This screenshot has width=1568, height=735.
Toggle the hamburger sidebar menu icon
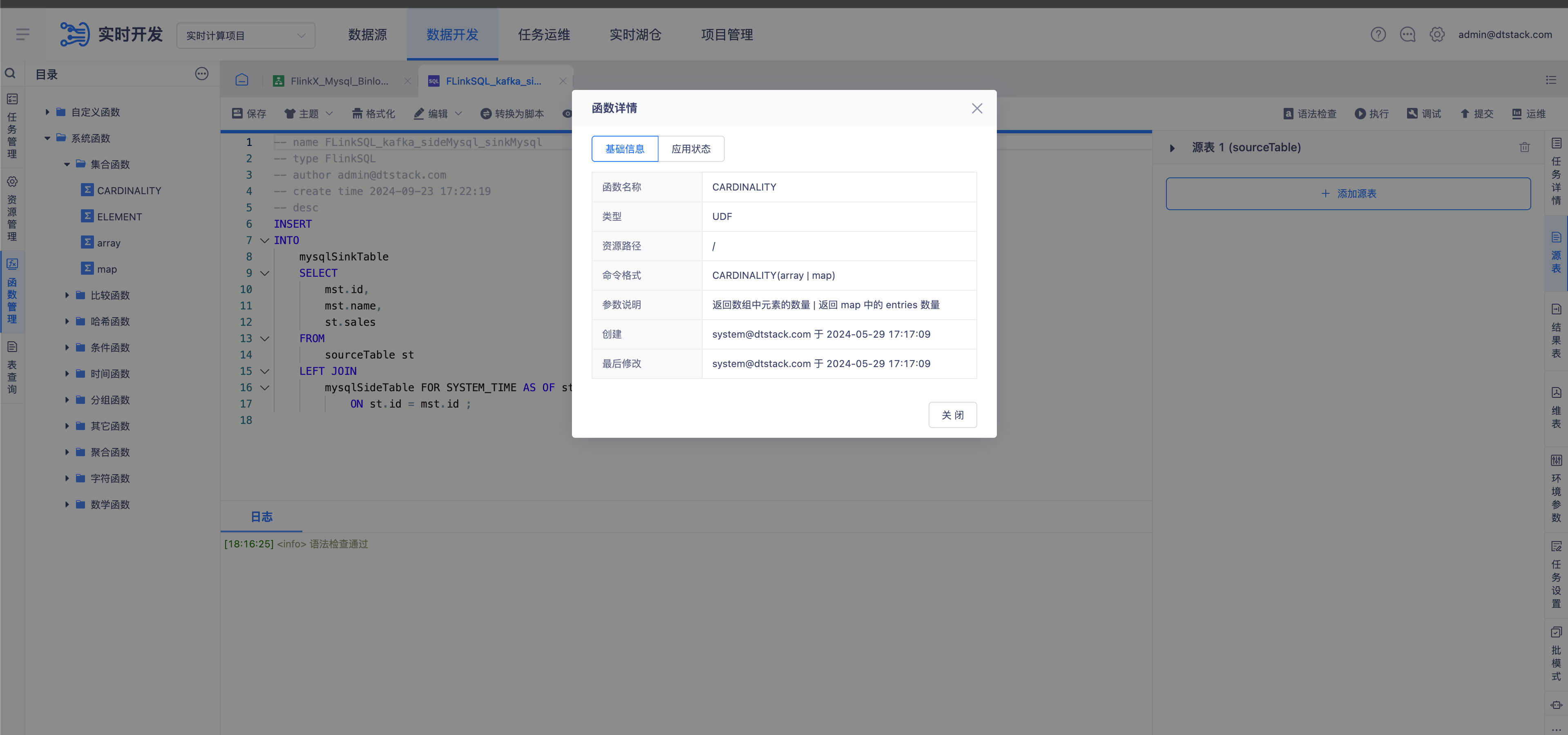pos(22,34)
